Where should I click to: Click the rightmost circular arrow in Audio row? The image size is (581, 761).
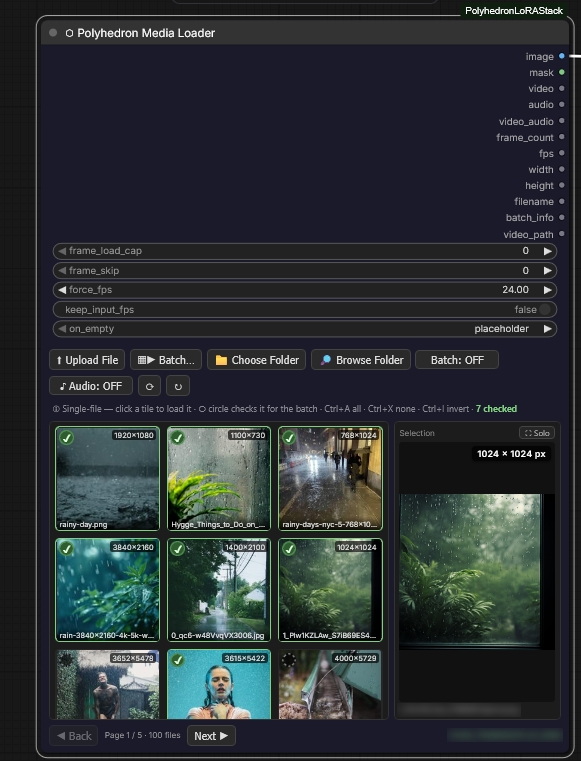click(178, 386)
